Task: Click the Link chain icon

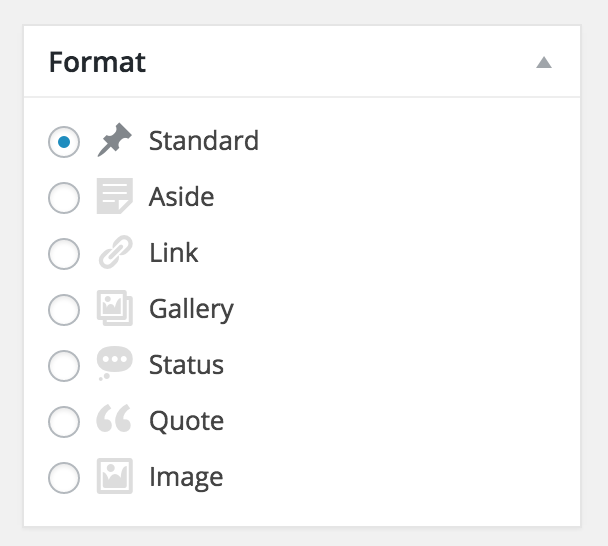Action: [x=115, y=252]
